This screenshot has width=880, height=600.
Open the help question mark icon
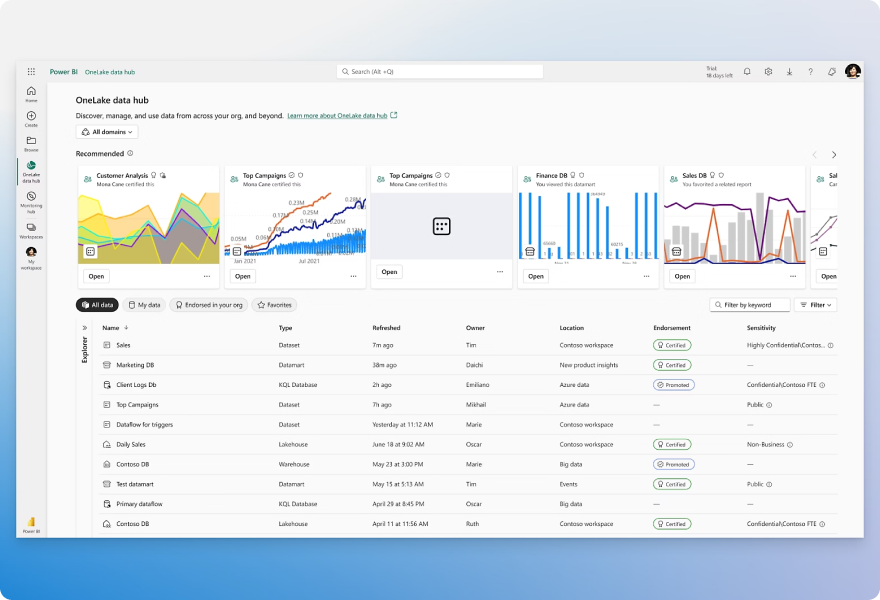(810, 71)
